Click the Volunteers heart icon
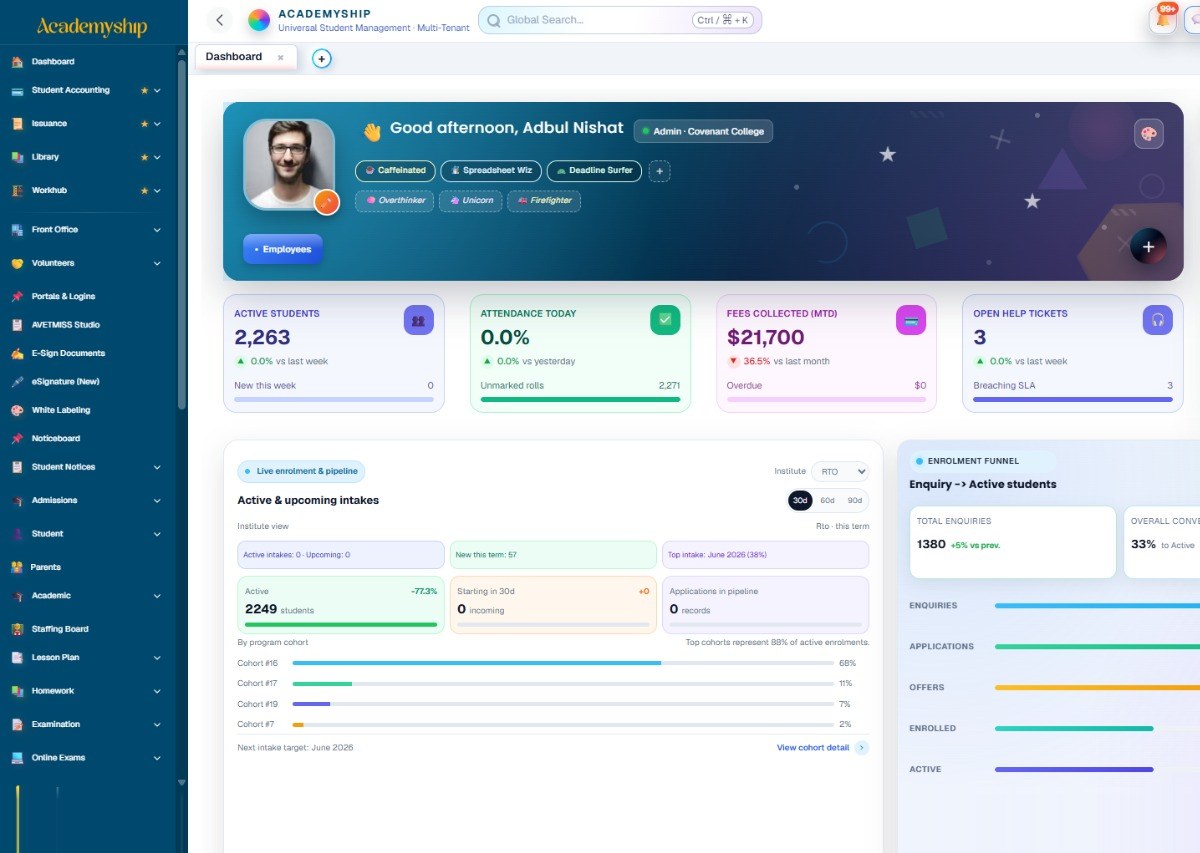 click(x=17, y=263)
